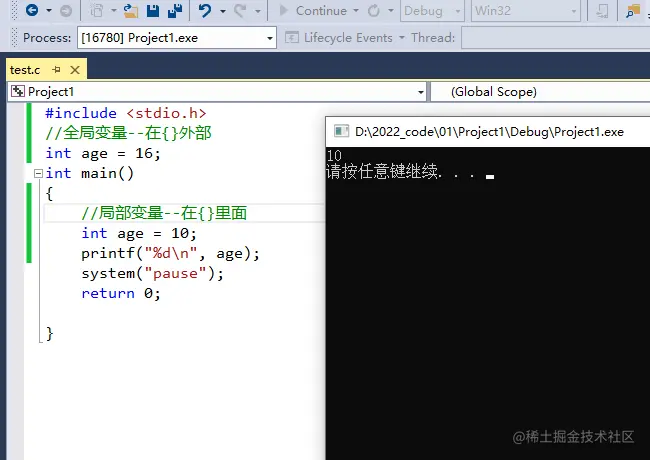The width and height of the screenshot is (650, 460).
Task: Click the '10' output in the console
Action: point(334,156)
